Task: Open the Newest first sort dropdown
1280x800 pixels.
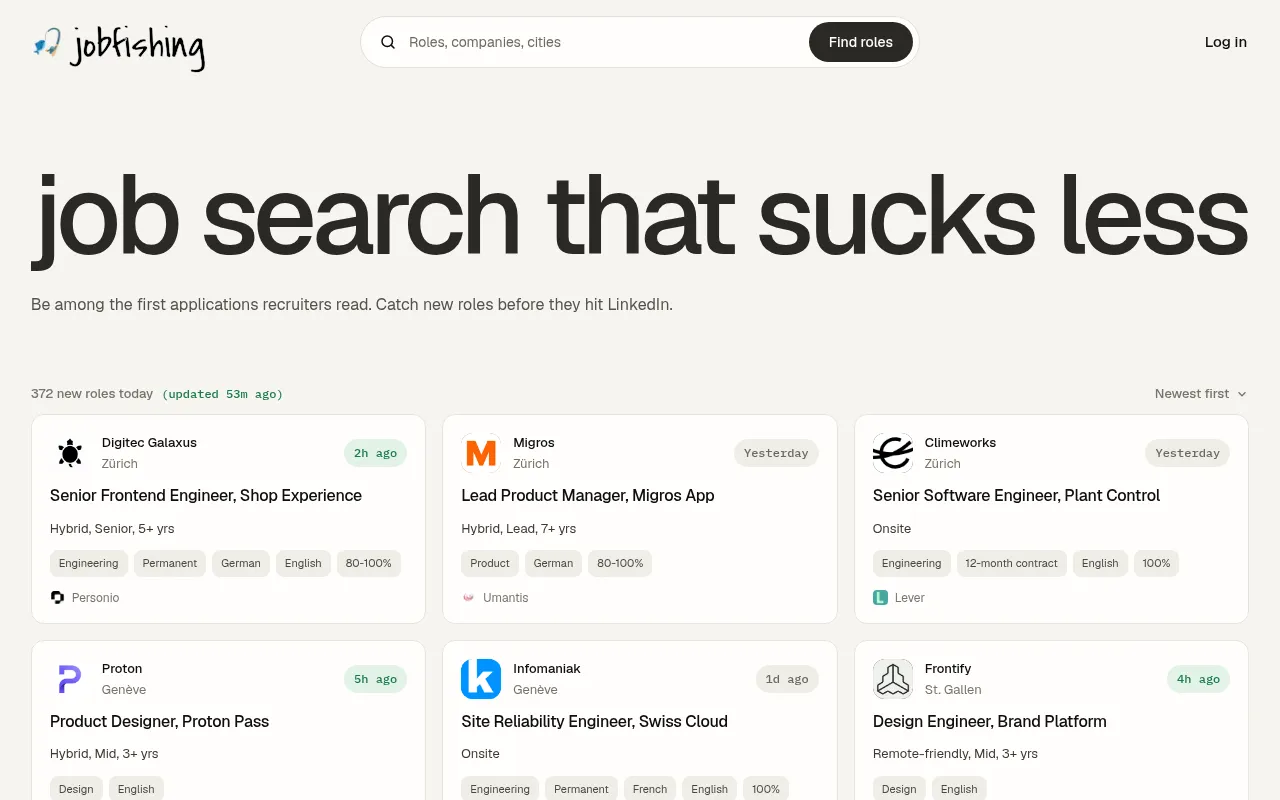Action: coord(1201,394)
